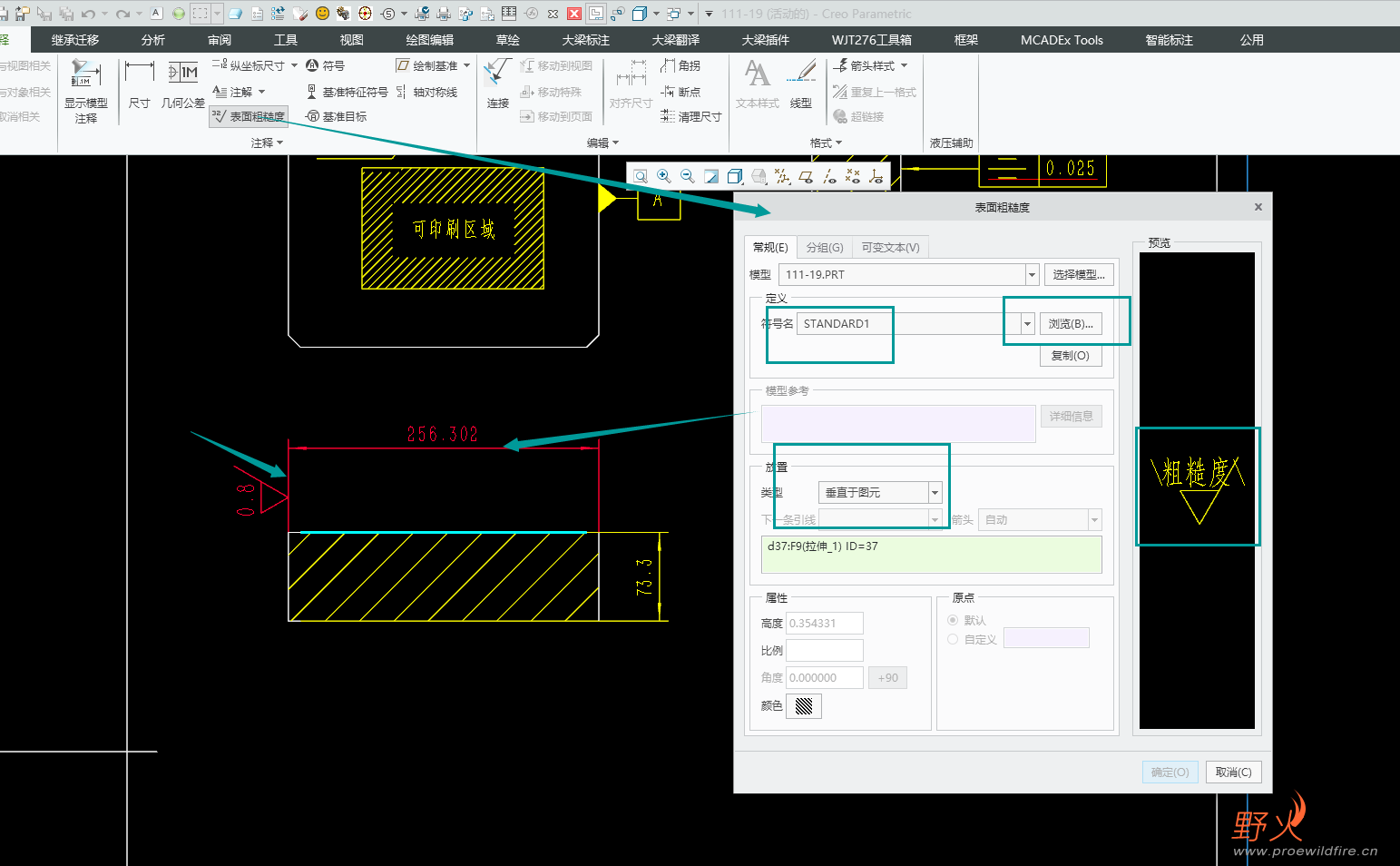Click the Copy (复制(O)) button

click(1071, 355)
